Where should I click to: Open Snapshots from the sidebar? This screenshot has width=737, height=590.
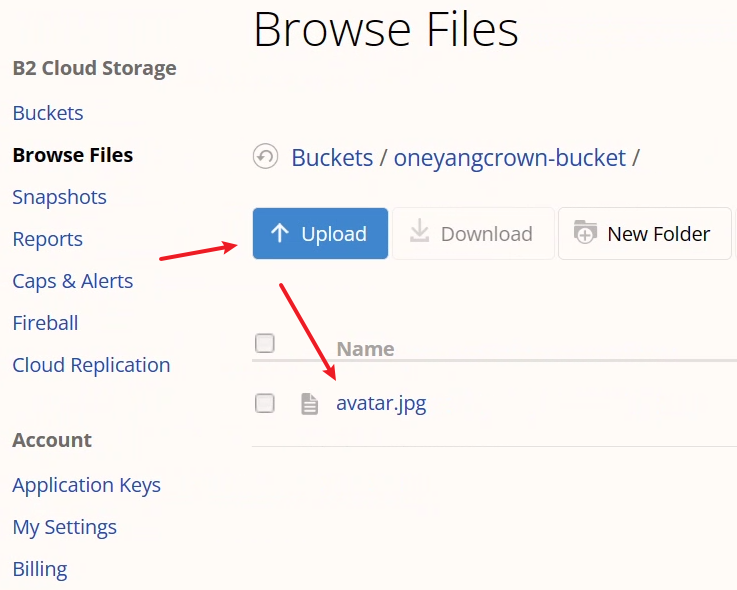59,197
